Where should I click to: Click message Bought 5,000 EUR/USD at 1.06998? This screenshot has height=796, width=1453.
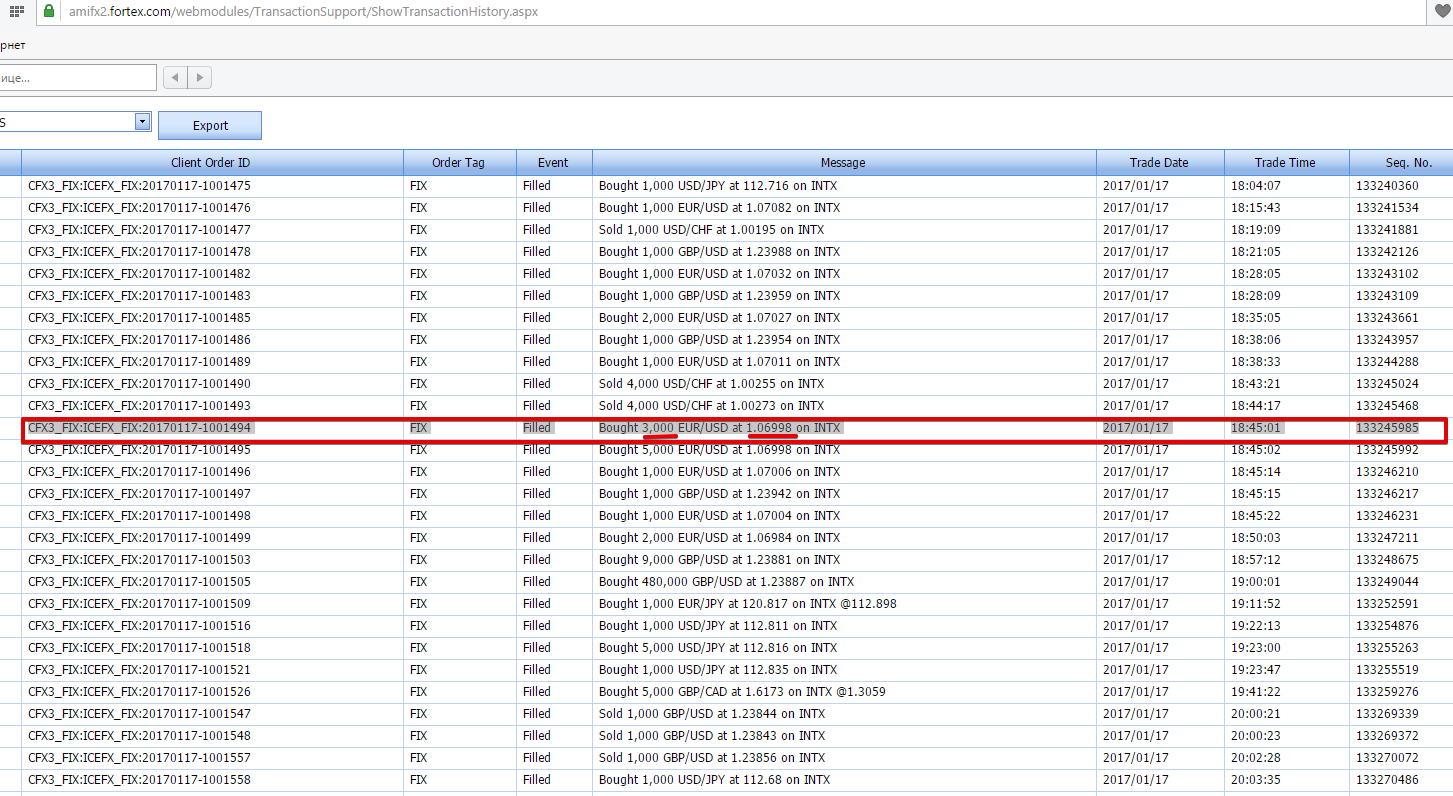[719, 450]
